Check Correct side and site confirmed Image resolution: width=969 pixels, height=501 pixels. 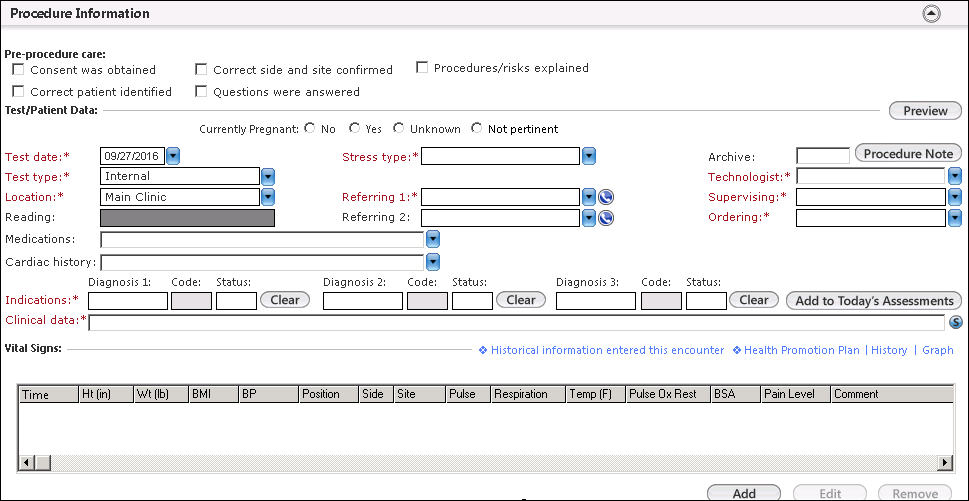(x=201, y=69)
